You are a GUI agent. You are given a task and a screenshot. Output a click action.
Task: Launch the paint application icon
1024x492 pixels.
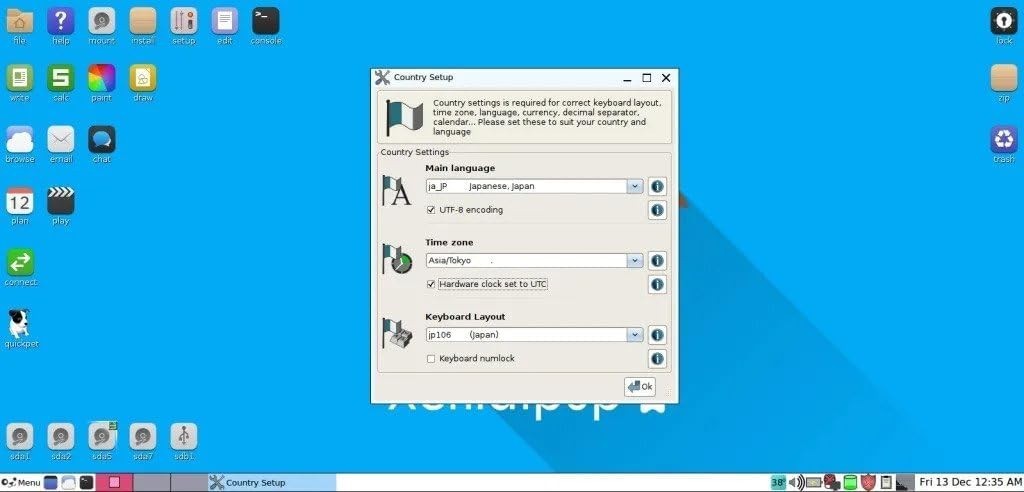click(x=102, y=78)
